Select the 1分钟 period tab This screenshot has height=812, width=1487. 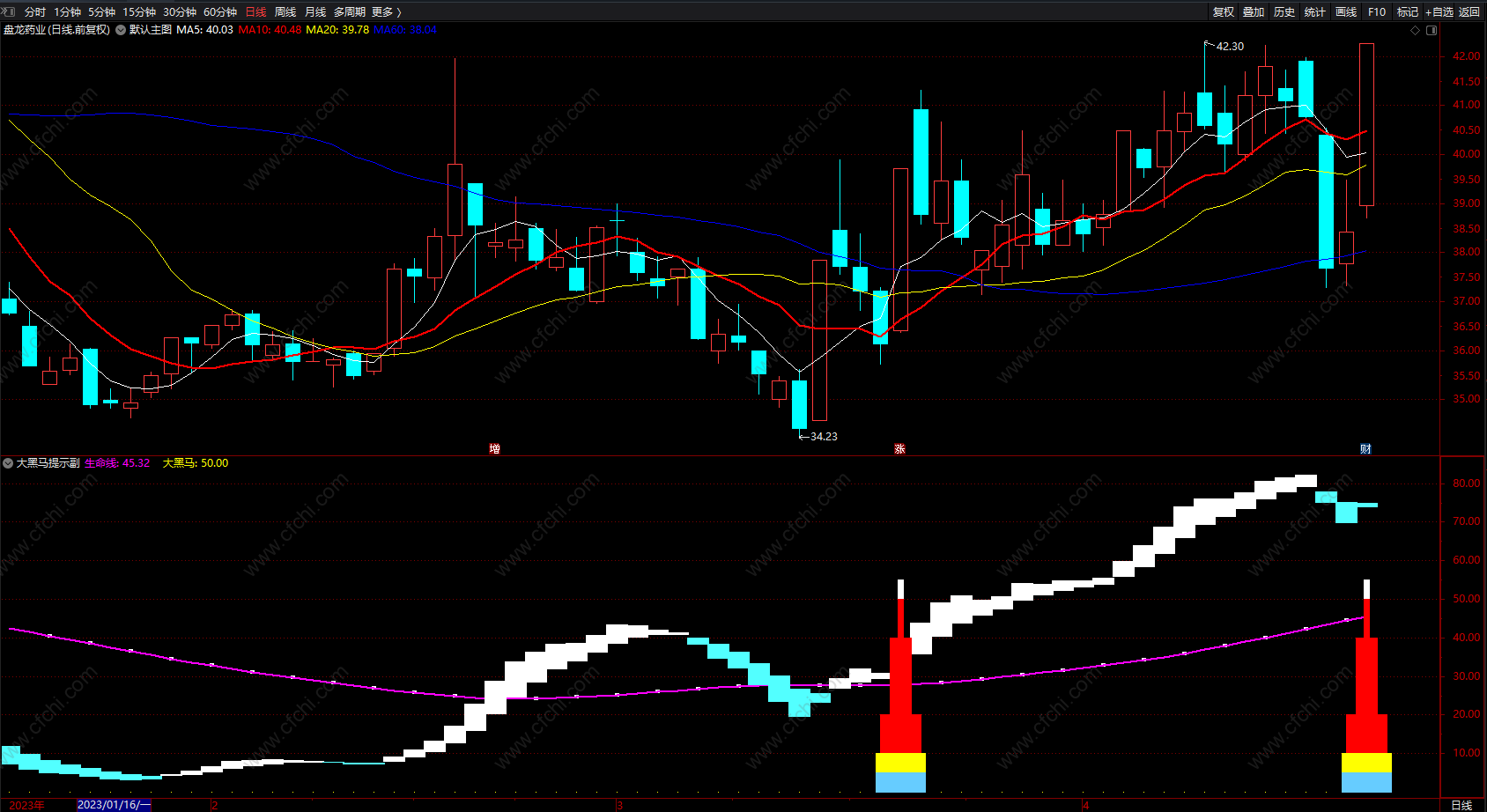[67, 11]
